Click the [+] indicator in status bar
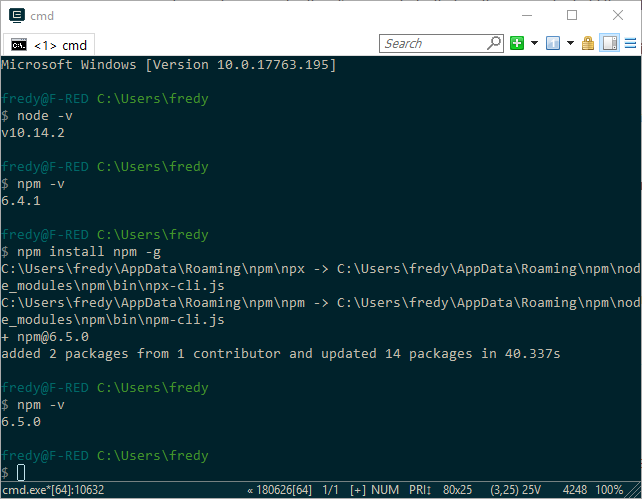This screenshot has width=642, height=499. click(357, 490)
